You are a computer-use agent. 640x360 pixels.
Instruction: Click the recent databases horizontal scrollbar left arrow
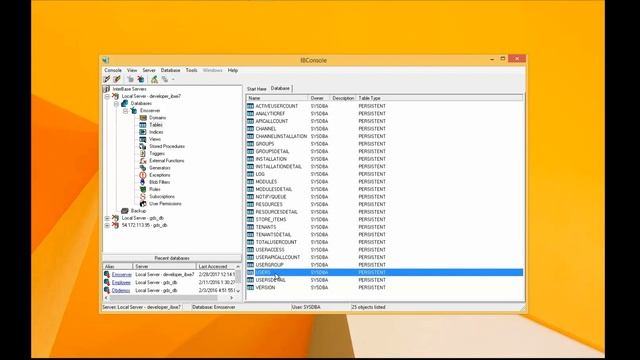(x=107, y=298)
